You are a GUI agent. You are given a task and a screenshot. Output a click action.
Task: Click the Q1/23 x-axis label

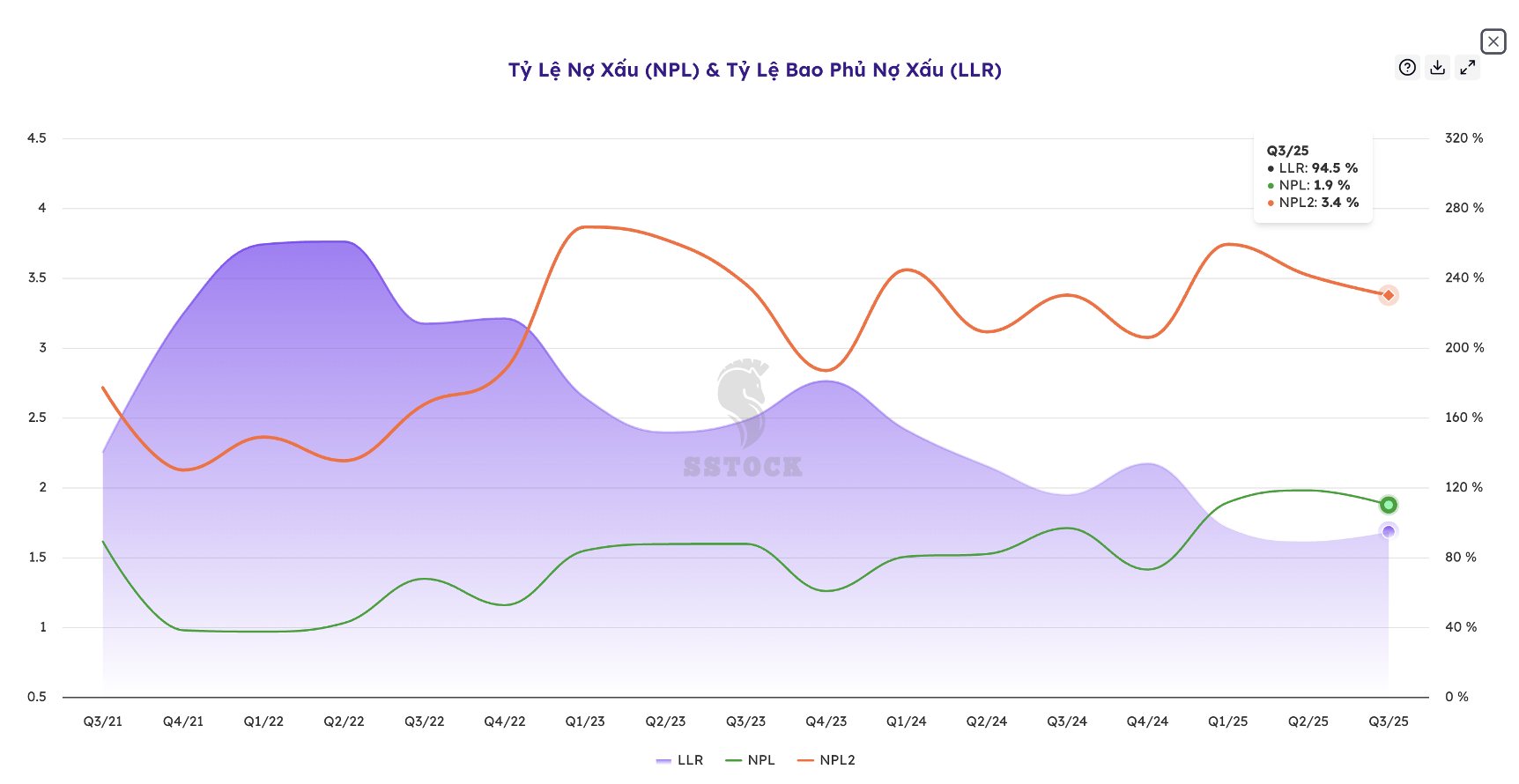[585, 721]
